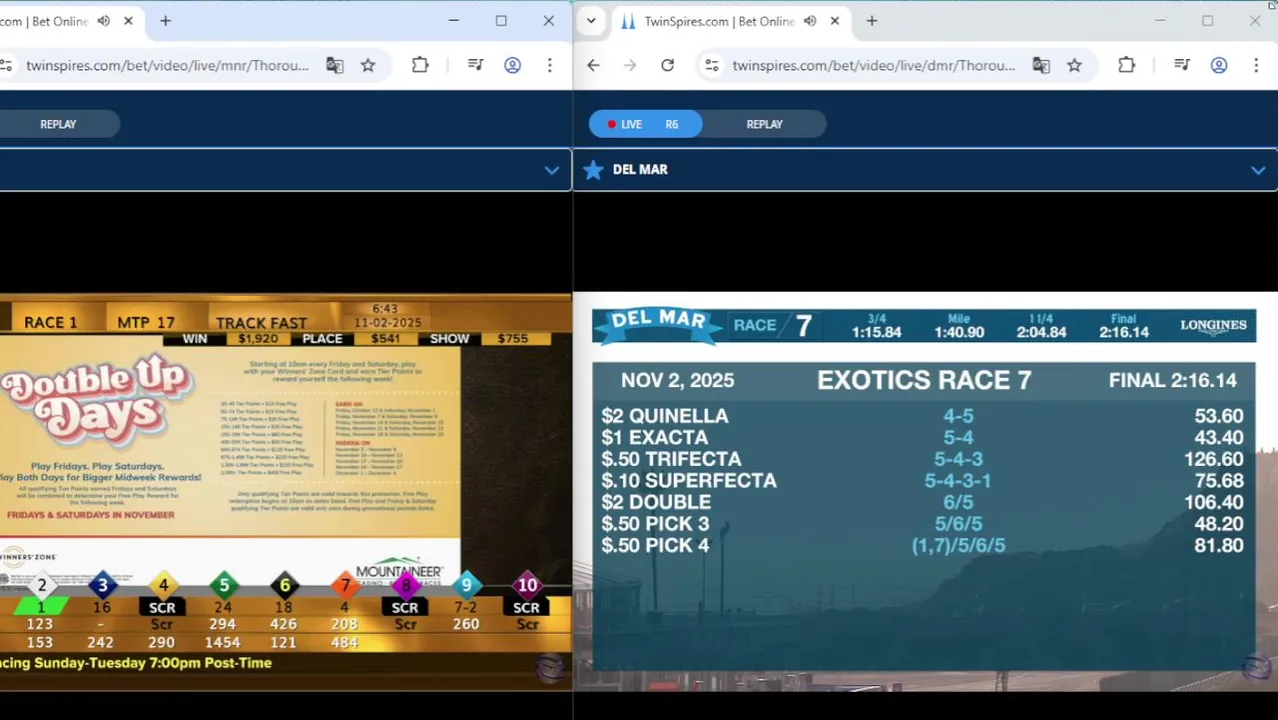This screenshot has height=720, width=1278.
Task: Open a new tab in the right browser window
Action: [x=872, y=21]
